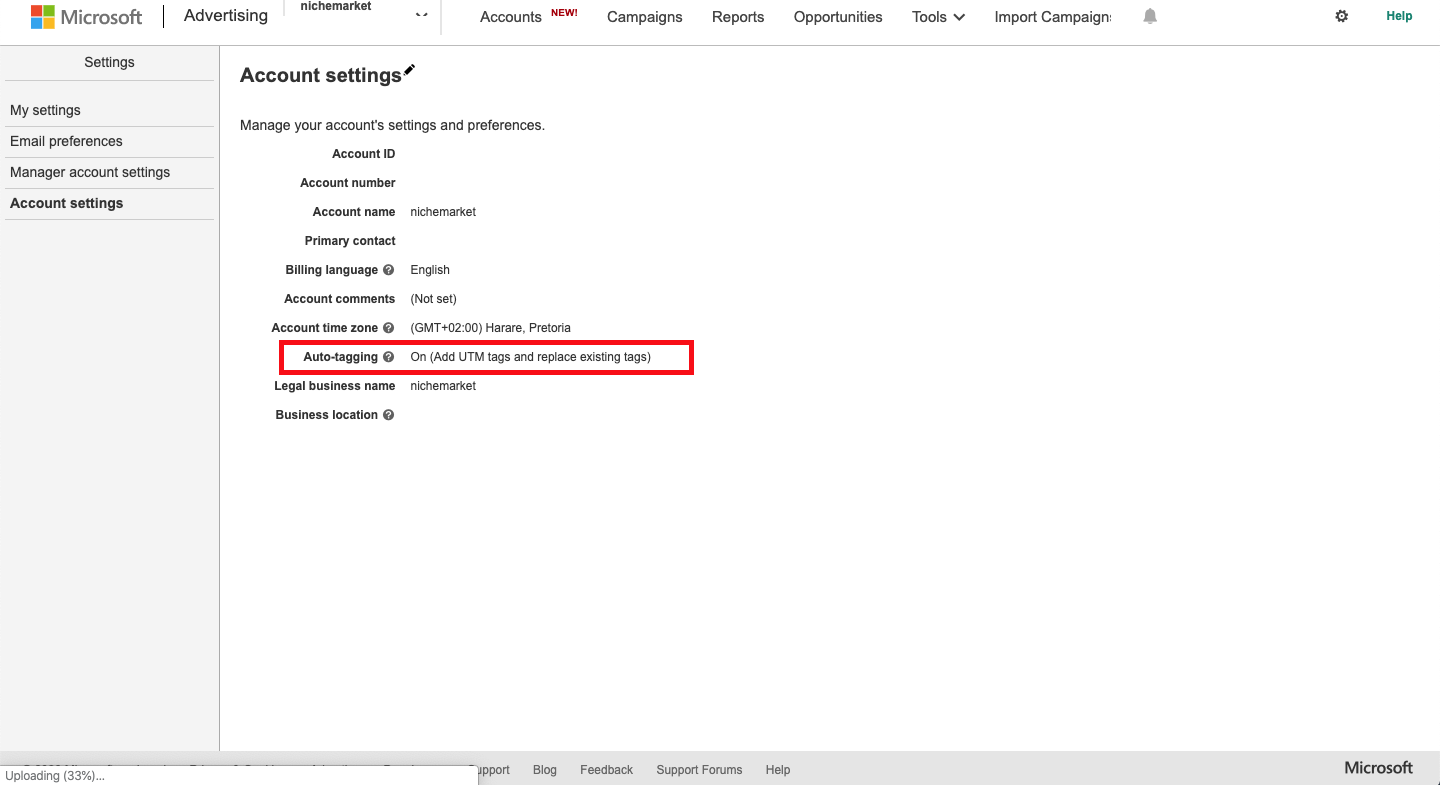Open the Tools dropdown menu
The width and height of the screenshot is (1440, 785).
click(x=938, y=17)
